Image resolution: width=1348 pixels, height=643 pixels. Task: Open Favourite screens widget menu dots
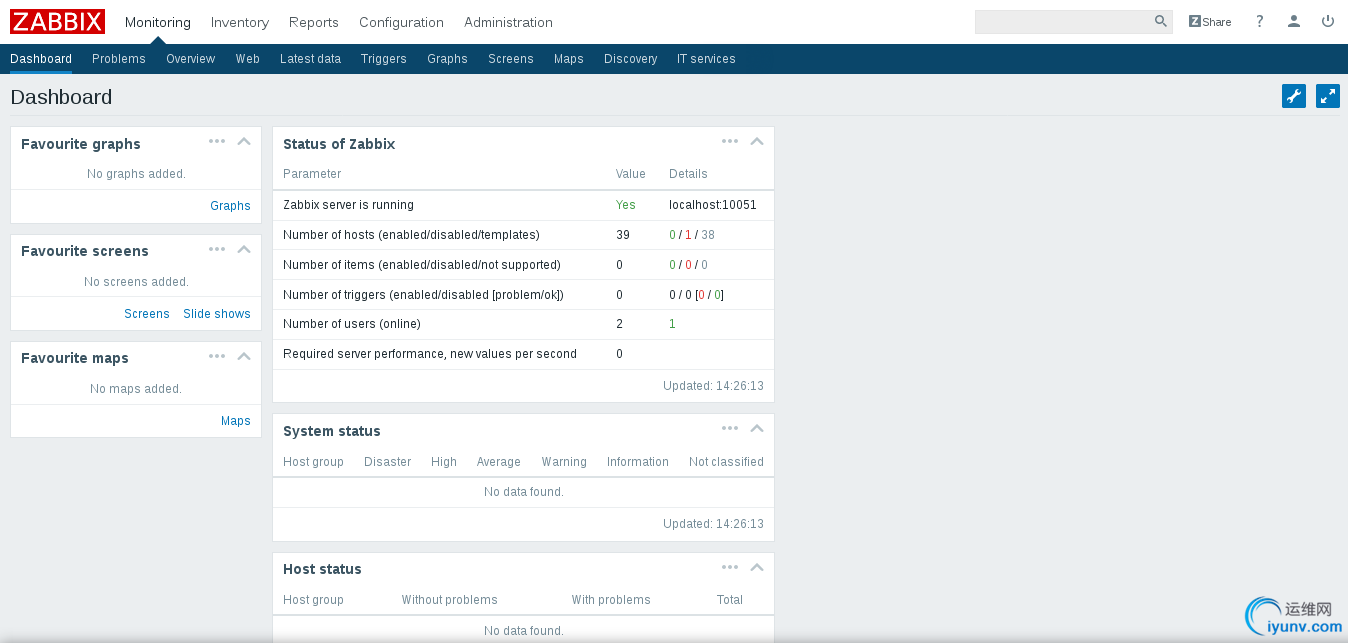pos(217,248)
